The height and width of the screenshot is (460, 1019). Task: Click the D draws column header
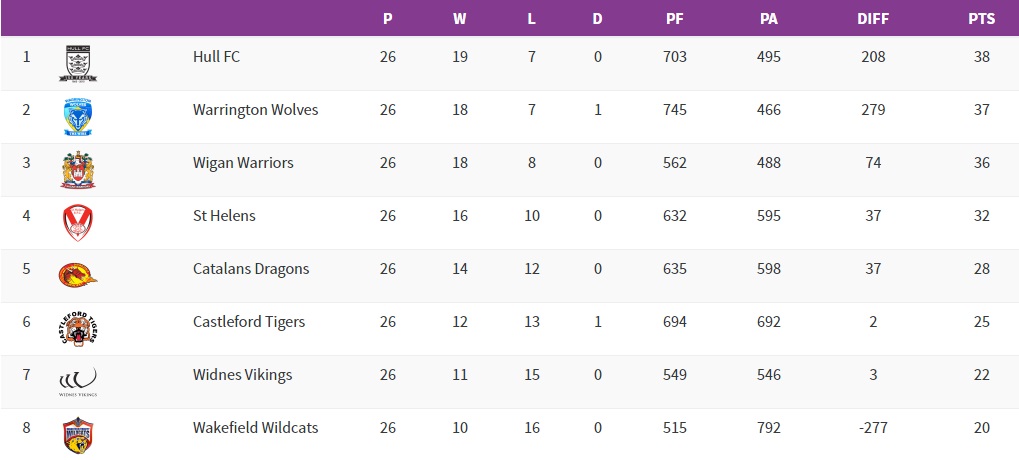pos(598,19)
